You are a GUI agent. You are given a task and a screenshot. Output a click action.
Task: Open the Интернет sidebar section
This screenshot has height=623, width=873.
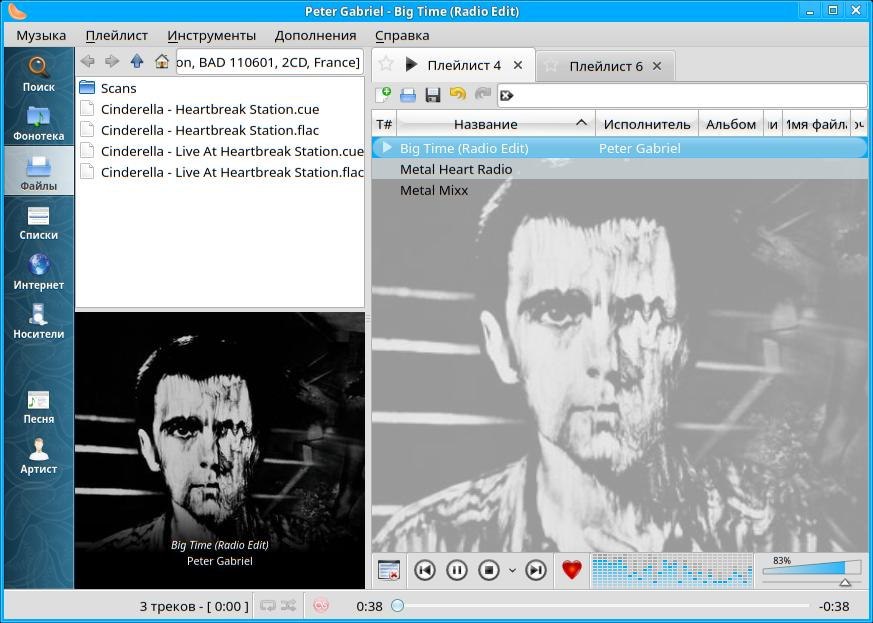38,271
